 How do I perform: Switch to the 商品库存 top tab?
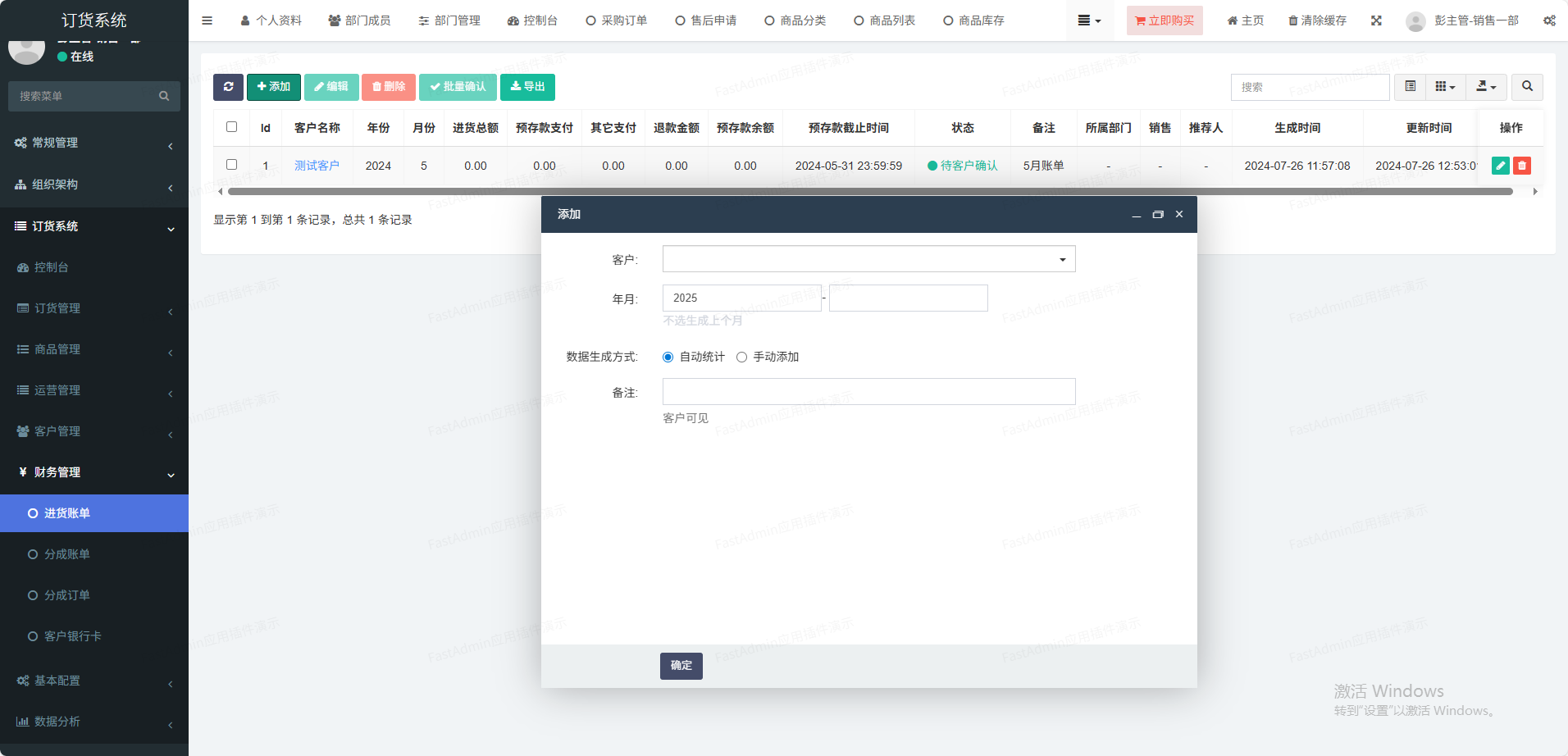pos(973,20)
